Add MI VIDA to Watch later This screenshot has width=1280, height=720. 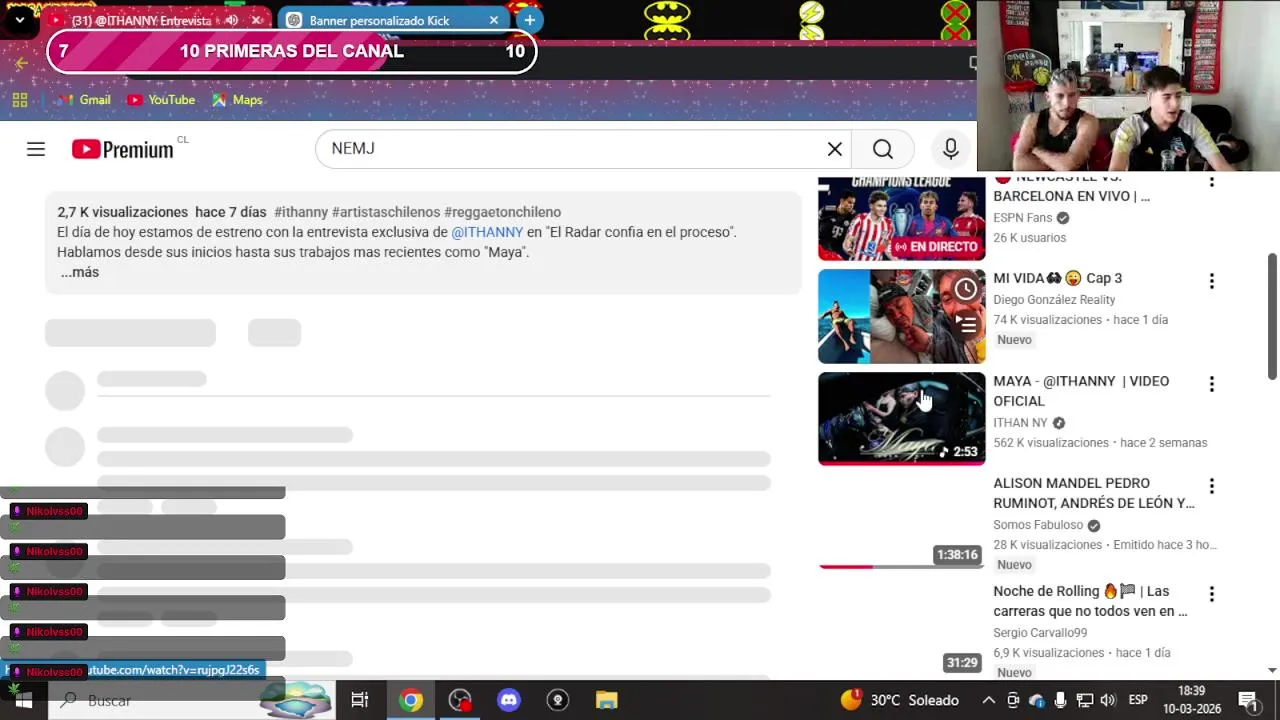point(965,290)
